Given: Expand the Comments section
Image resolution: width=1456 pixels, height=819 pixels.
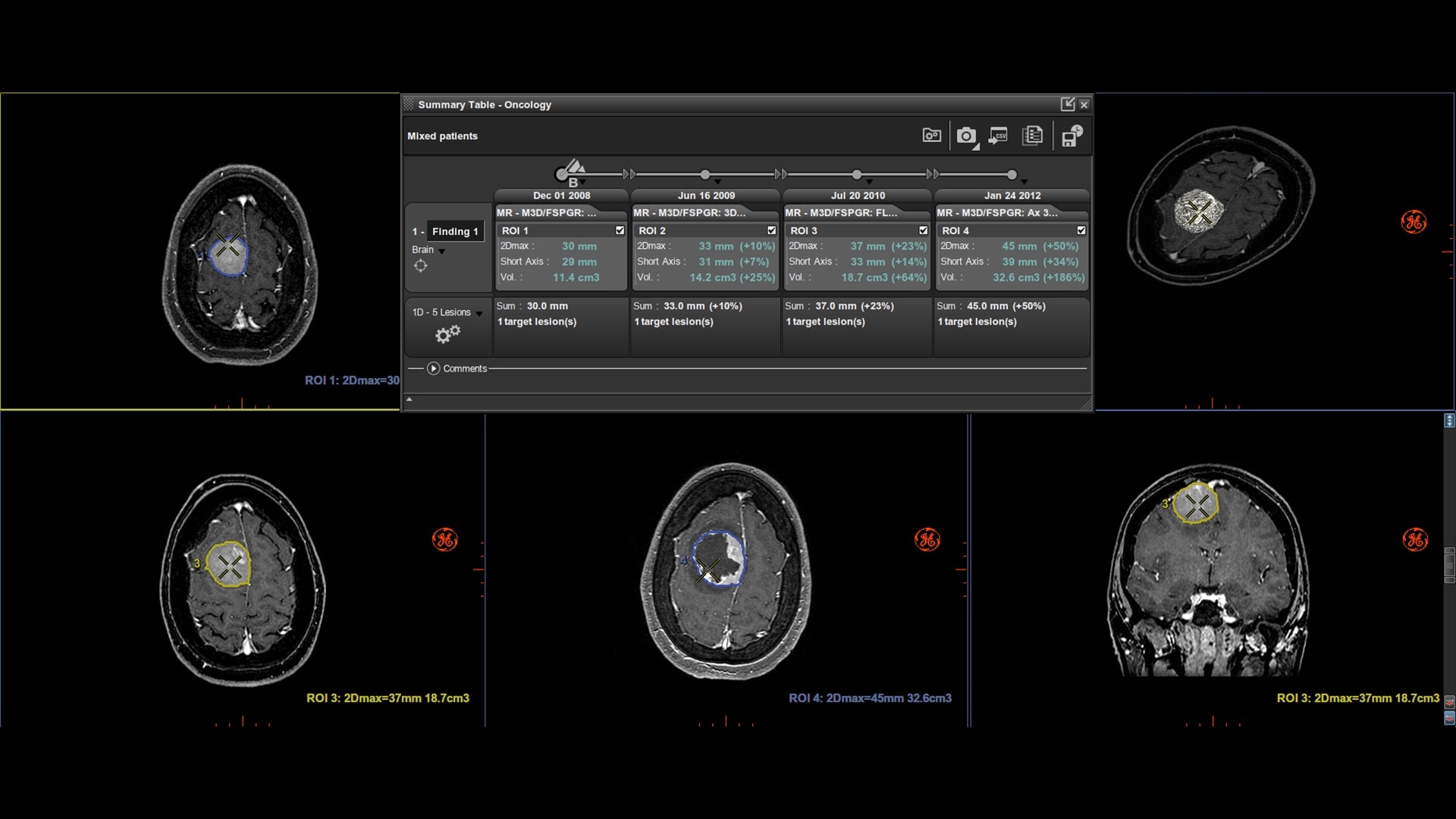Looking at the screenshot, I should (x=433, y=369).
